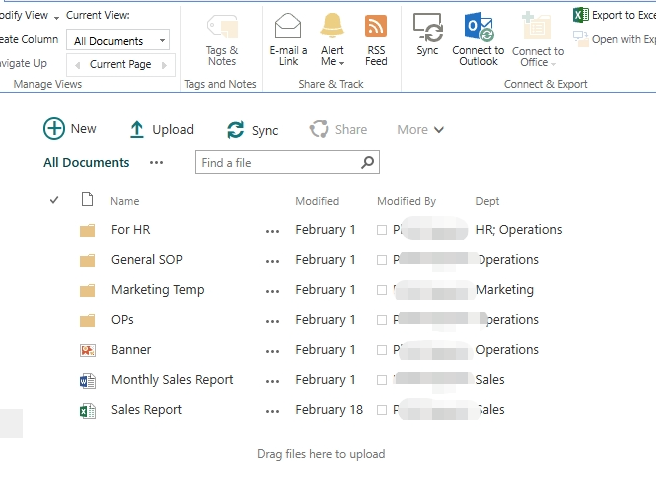Viewport: 656px width, 479px height.
Task: Tick the checkbox in the For HR row
Action: pos(382,230)
